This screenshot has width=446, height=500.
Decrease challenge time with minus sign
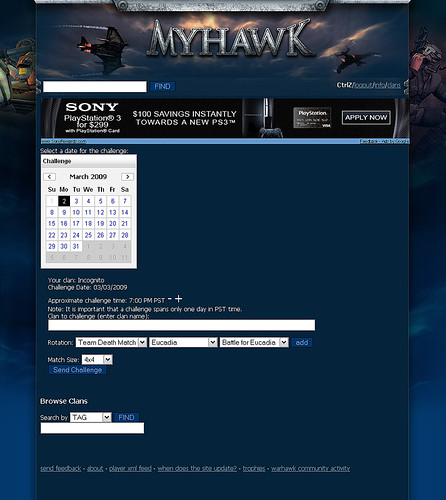[170, 299]
